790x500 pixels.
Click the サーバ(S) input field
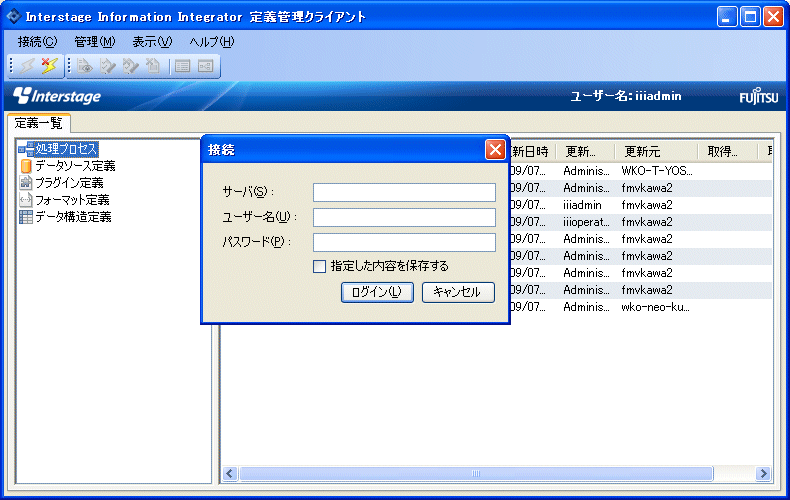pos(404,192)
